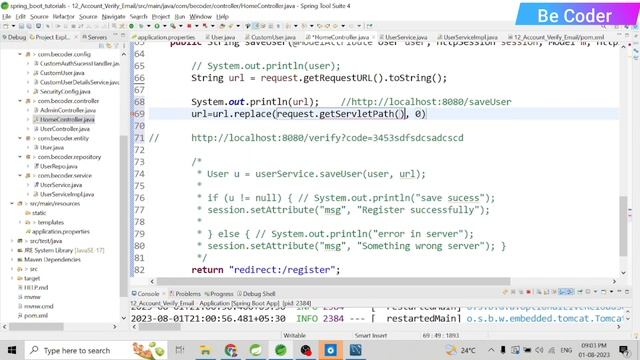Select HELP.md in project tree
The image size is (640, 360).
click(33, 287)
